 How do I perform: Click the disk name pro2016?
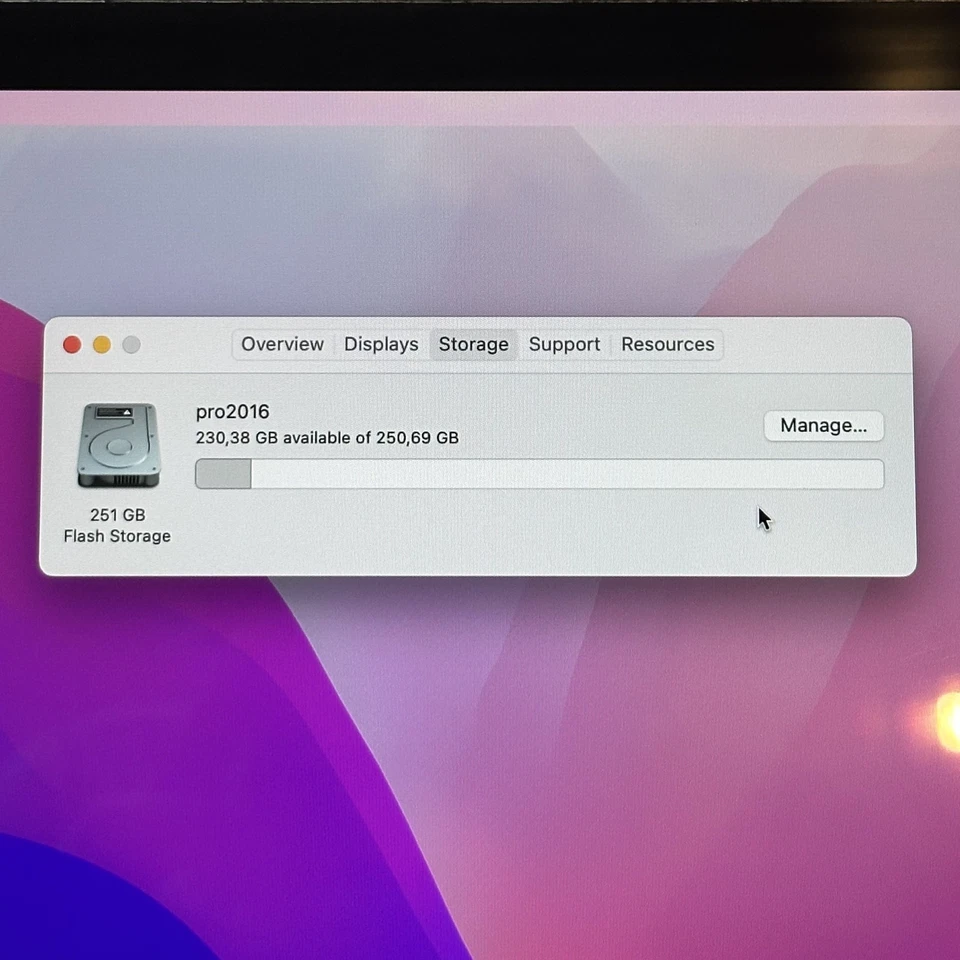click(x=233, y=412)
